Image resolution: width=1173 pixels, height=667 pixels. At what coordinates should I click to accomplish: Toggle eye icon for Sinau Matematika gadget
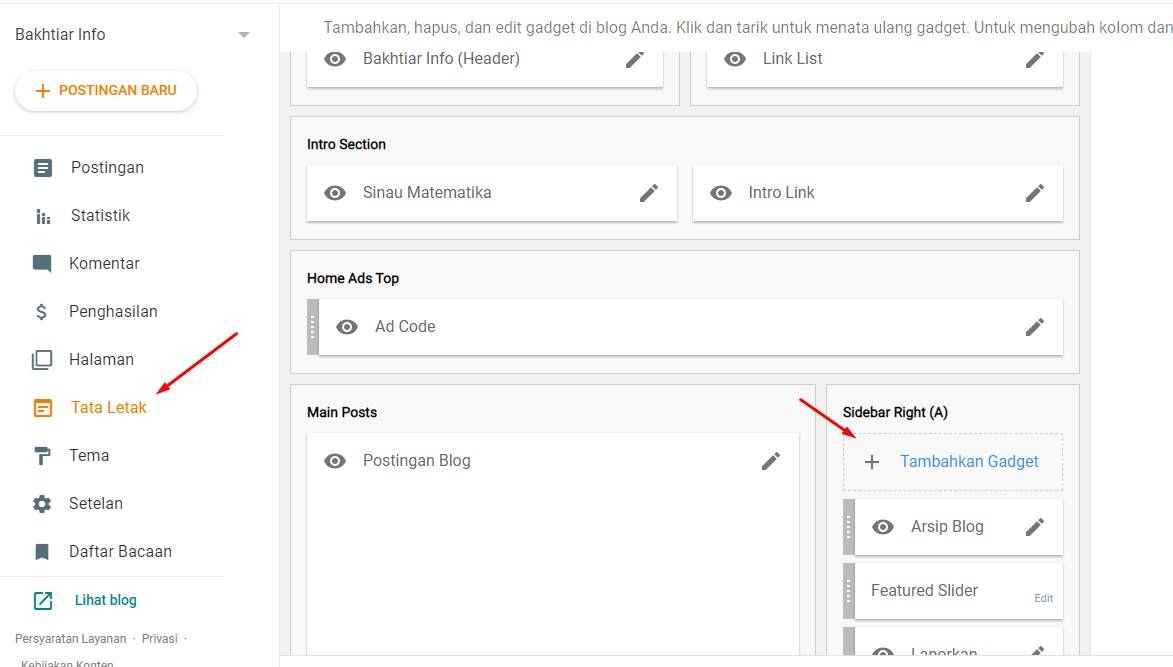335,193
